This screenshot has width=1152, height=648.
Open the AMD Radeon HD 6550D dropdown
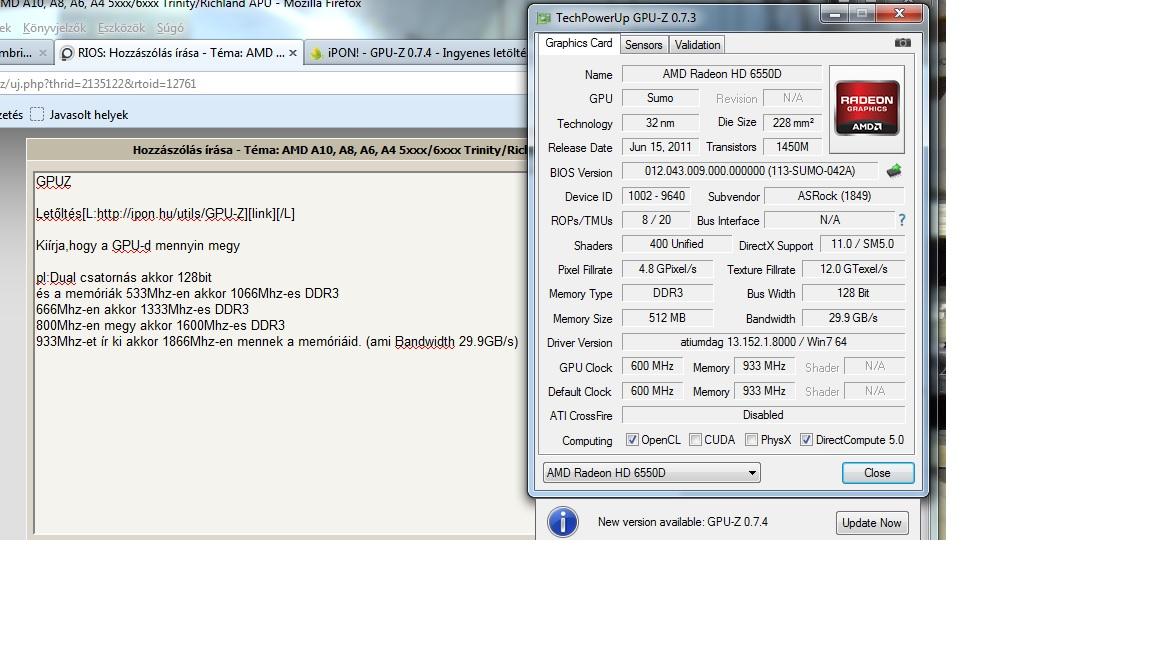tap(652, 473)
